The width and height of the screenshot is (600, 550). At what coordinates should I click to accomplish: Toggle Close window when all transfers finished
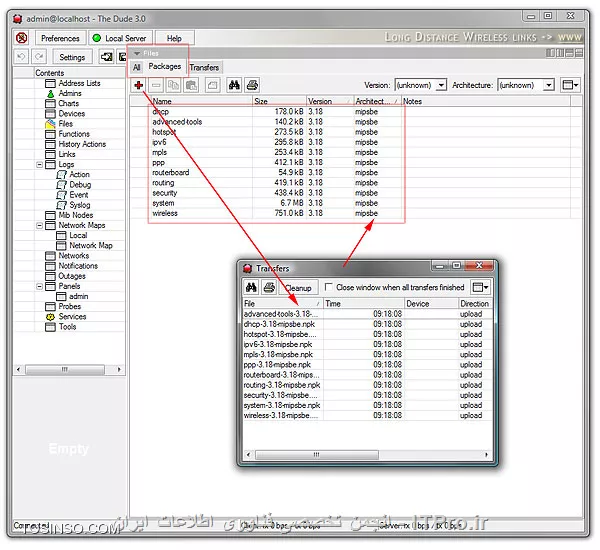(x=328, y=287)
